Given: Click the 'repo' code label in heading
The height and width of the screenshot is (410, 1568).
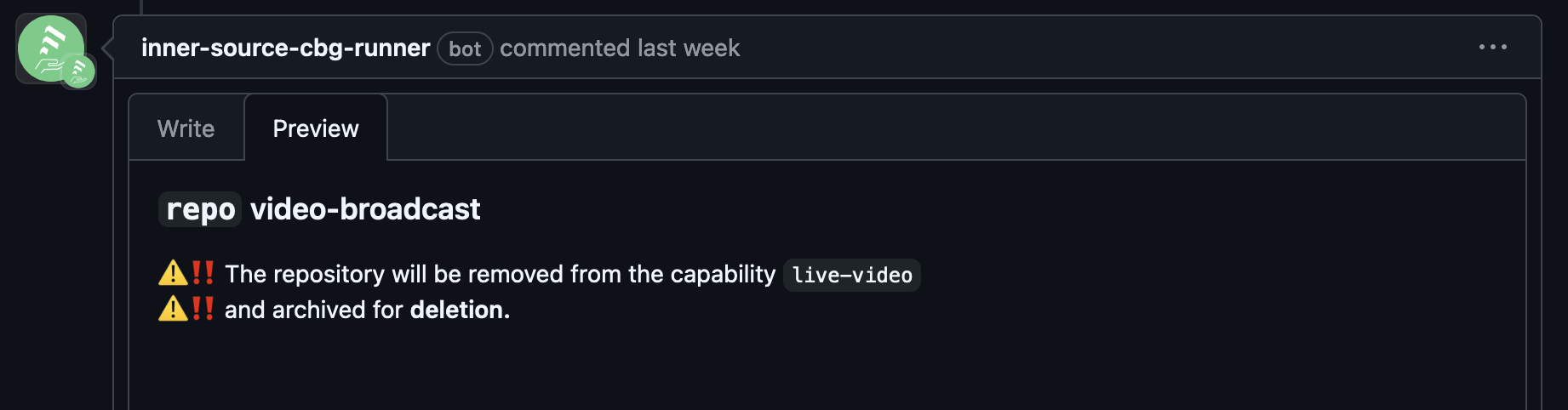Looking at the screenshot, I should [x=200, y=209].
